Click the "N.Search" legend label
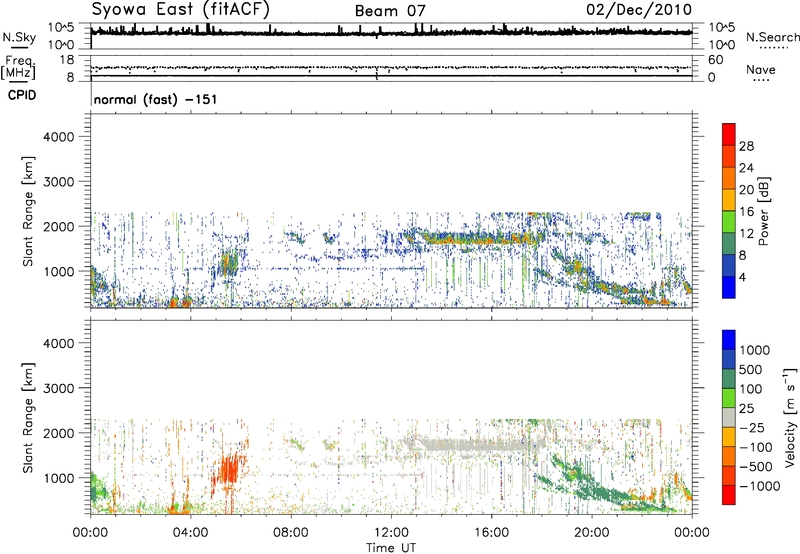Screen dimensions: 800x554 tap(773, 37)
